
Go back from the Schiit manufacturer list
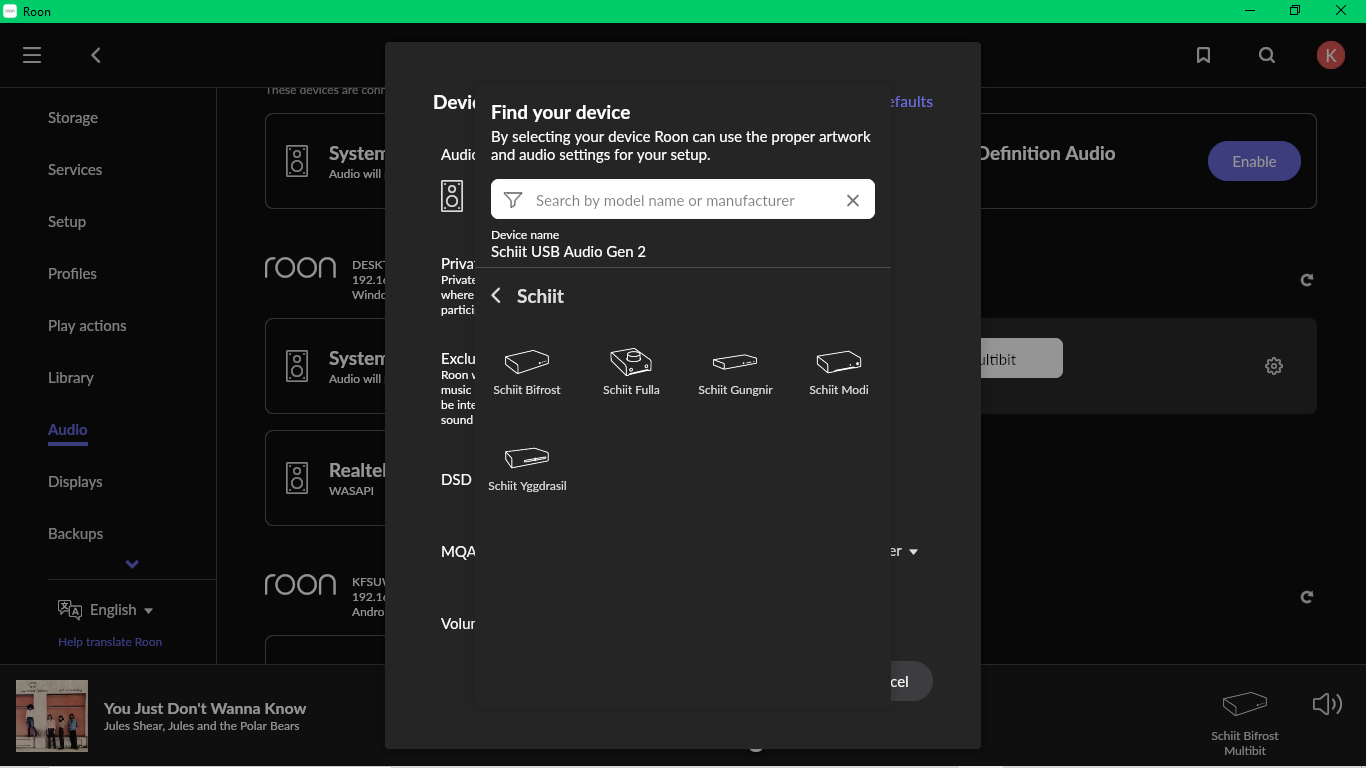(x=496, y=296)
